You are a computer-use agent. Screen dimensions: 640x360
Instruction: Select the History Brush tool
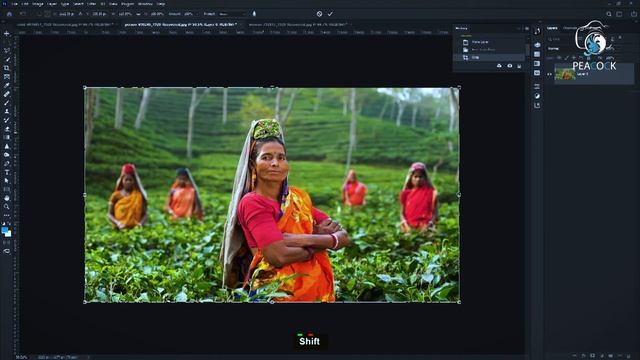click(7, 120)
